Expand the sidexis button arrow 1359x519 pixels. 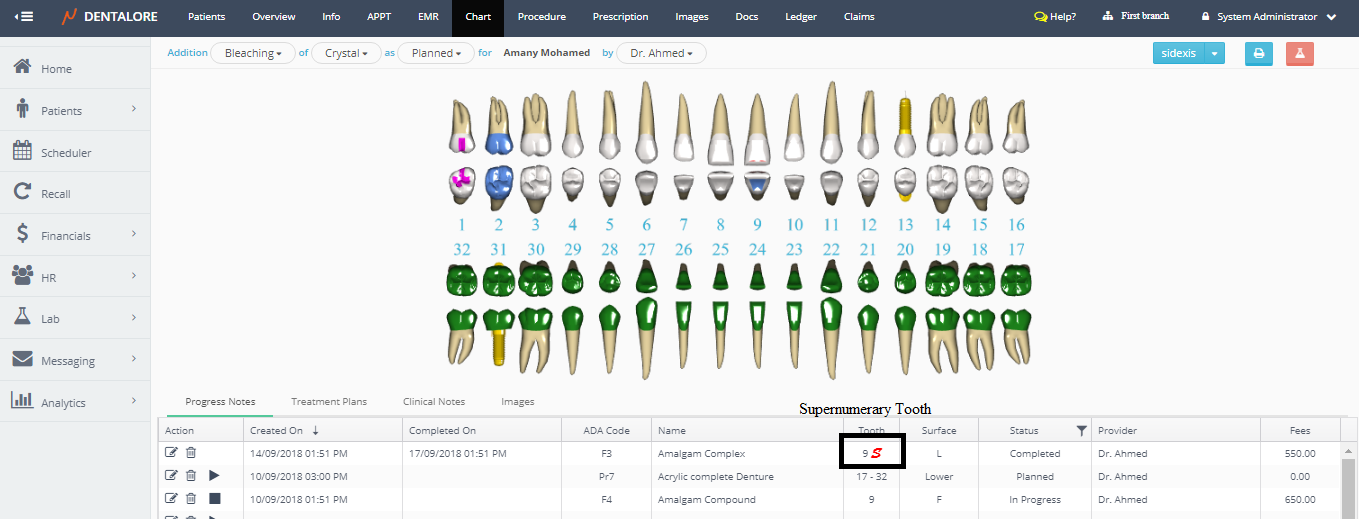1214,54
